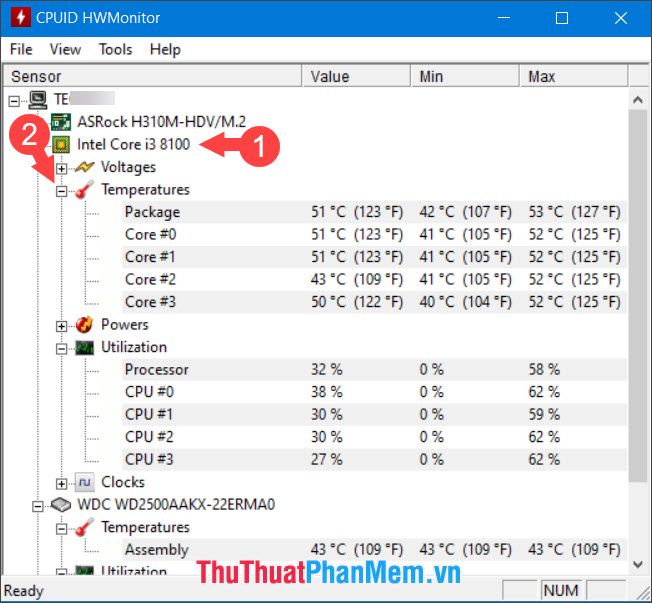Click the Value column header

pos(356,76)
